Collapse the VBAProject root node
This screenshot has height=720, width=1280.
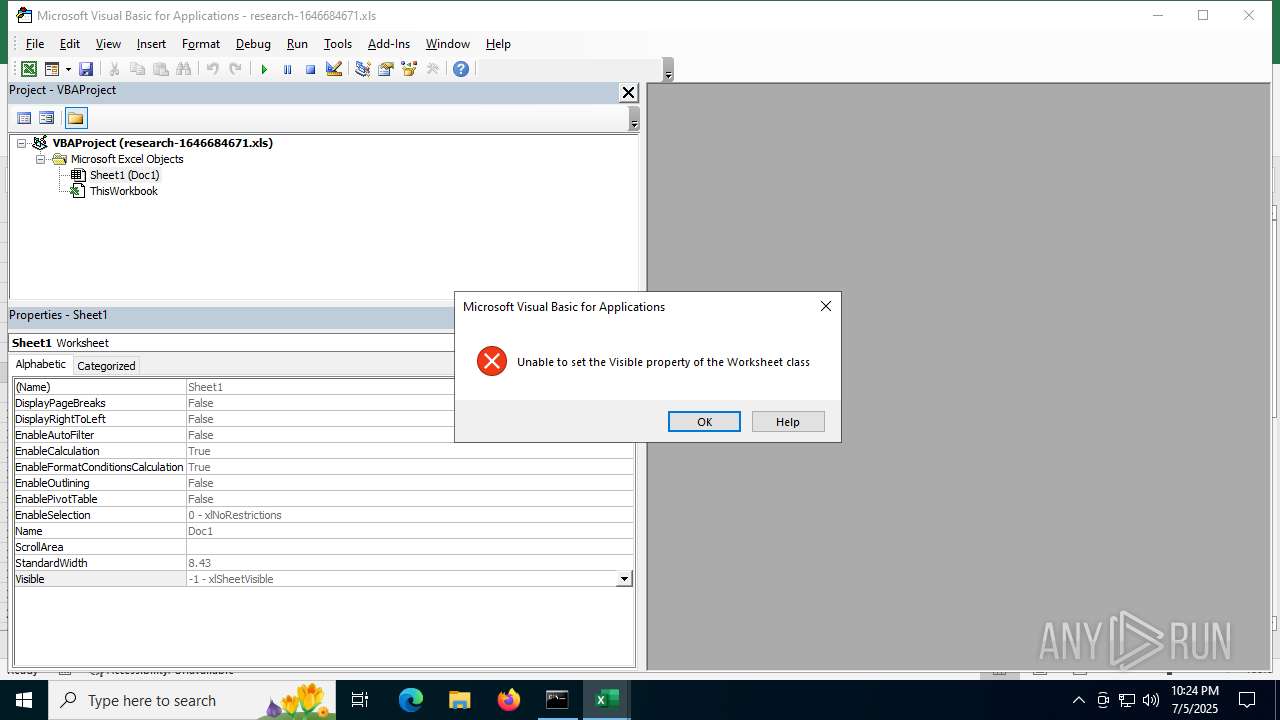coord(21,143)
